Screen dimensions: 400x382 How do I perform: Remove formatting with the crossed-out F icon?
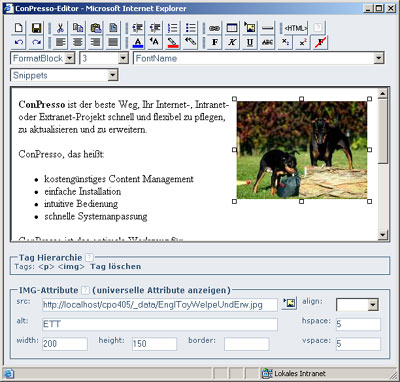320,42
